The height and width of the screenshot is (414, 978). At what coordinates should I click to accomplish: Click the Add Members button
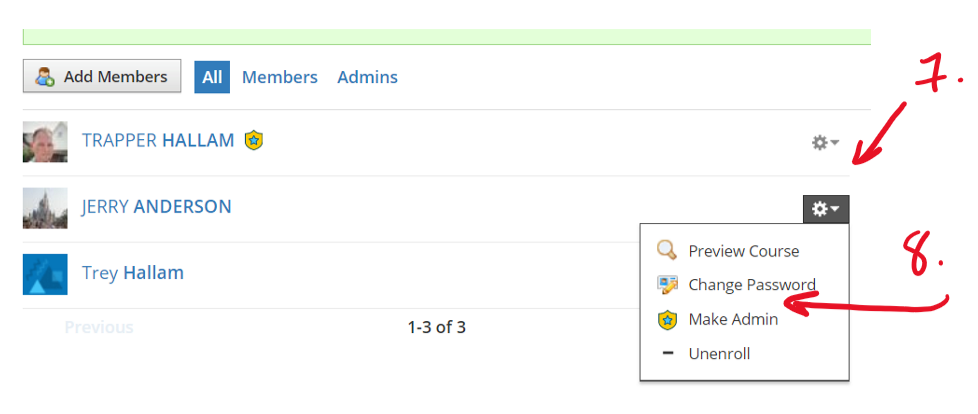102,77
